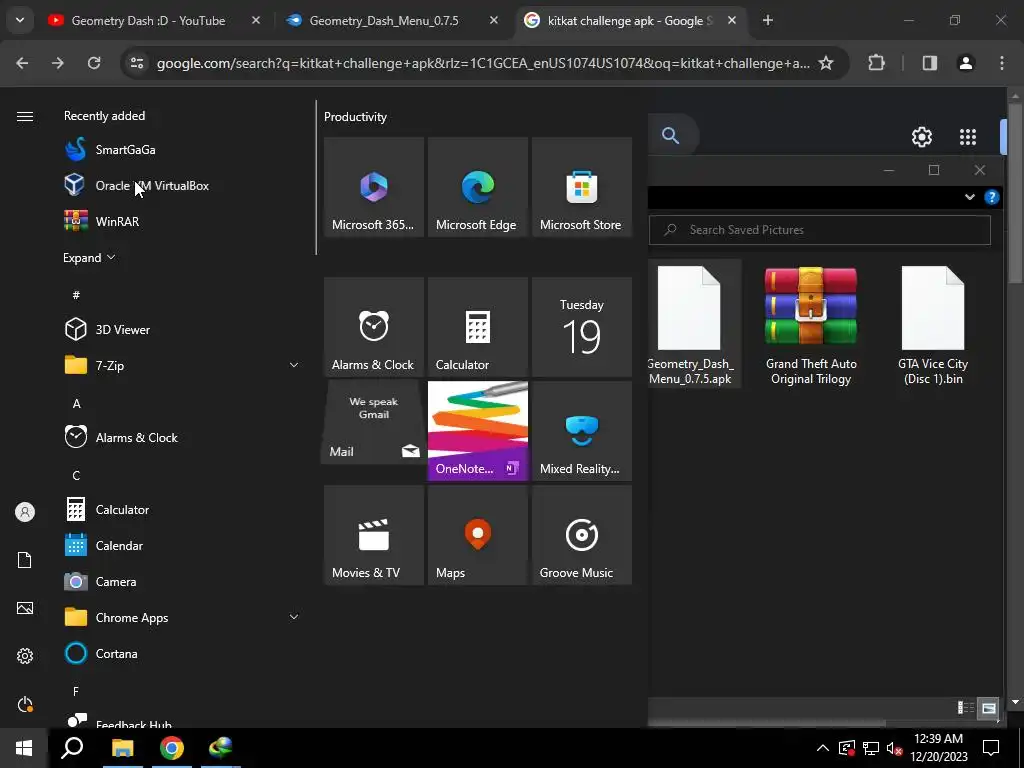Toggle the Start menu hamburger navigation
Image resolution: width=1024 pixels, height=768 pixels.
click(x=25, y=116)
